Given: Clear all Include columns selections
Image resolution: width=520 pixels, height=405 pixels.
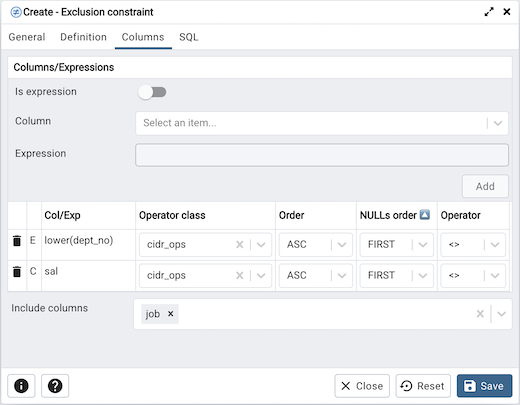Looking at the screenshot, I should tap(480, 314).
